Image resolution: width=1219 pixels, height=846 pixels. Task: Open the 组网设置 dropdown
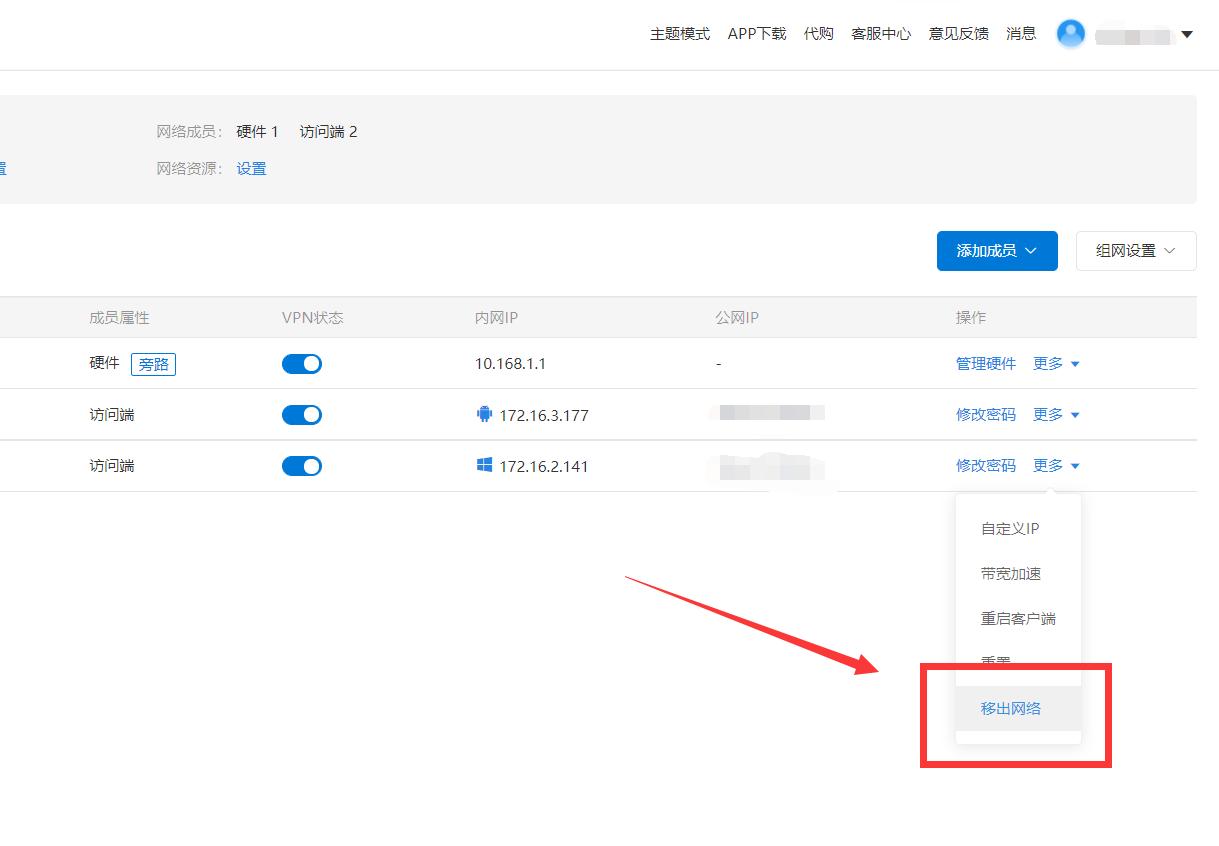click(1135, 251)
